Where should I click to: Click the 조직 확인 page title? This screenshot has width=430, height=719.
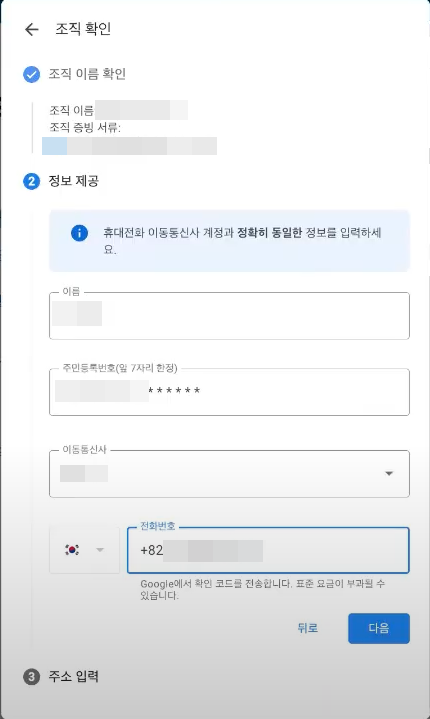point(83,29)
